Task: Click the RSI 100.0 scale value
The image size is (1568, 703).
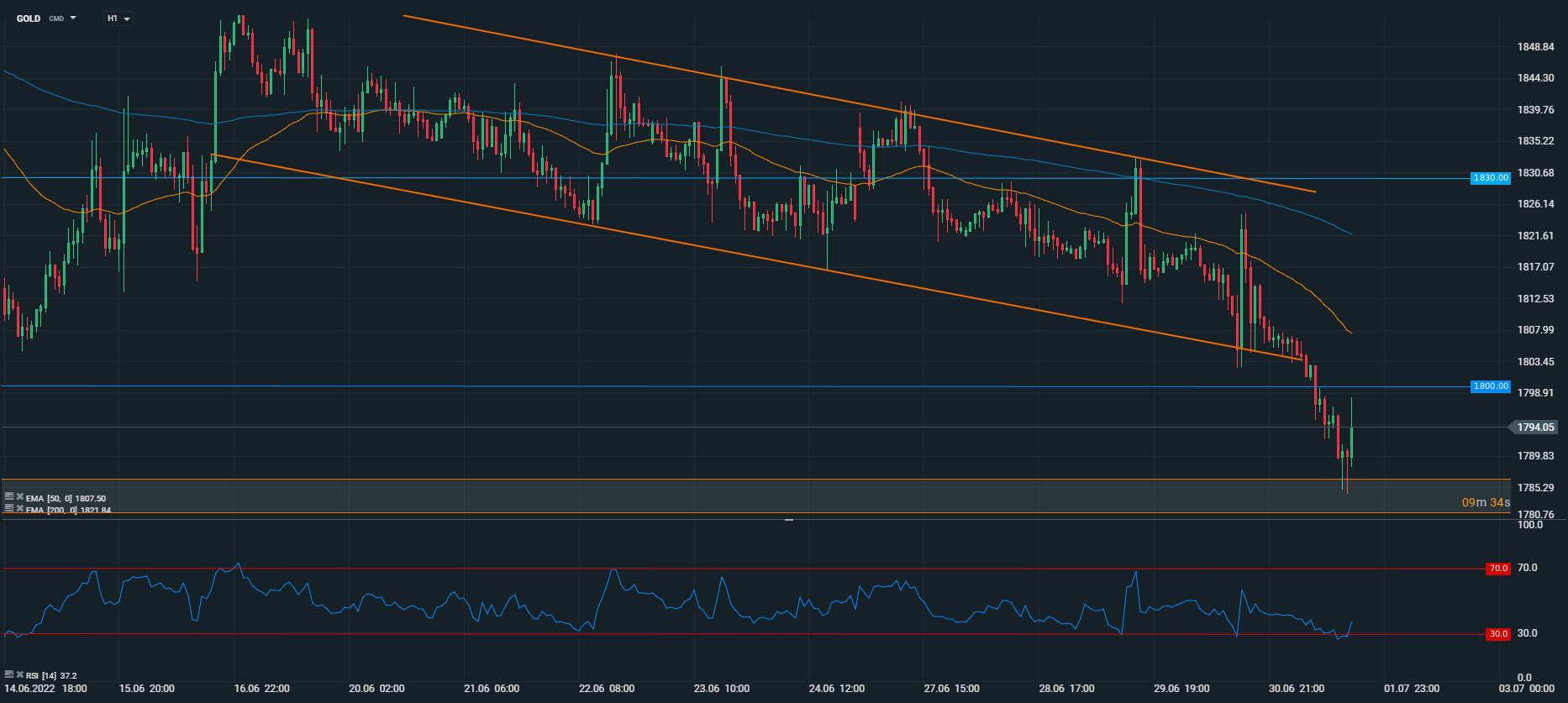Action: click(x=1530, y=525)
